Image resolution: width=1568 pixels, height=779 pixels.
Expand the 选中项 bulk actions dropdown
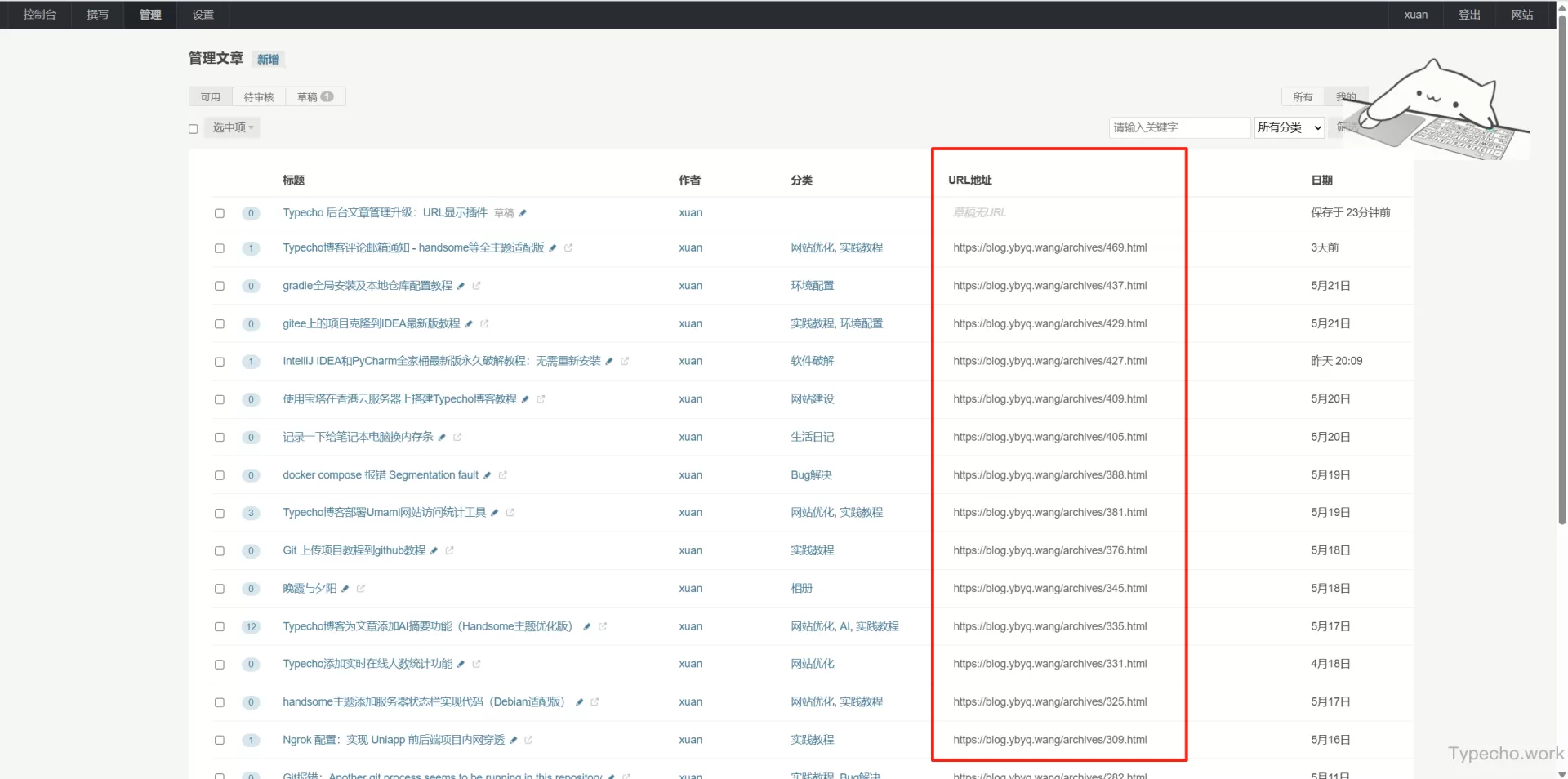tap(233, 127)
